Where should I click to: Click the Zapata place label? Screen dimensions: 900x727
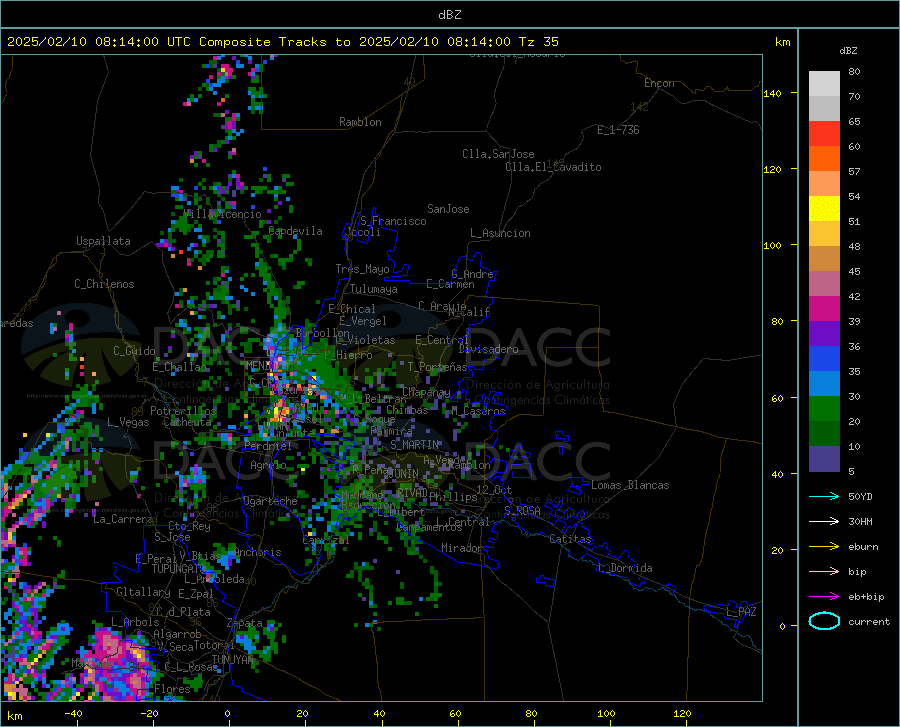coord(245,623)
